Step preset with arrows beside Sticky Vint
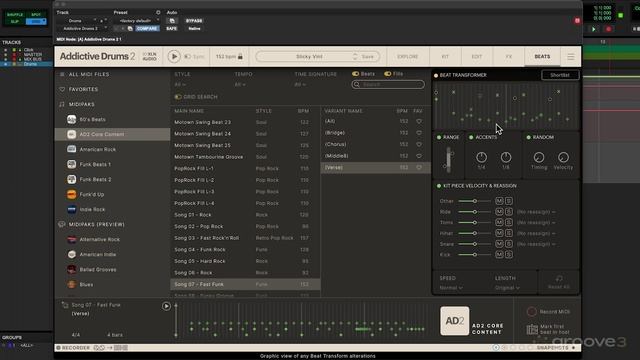 coord(355,57)
